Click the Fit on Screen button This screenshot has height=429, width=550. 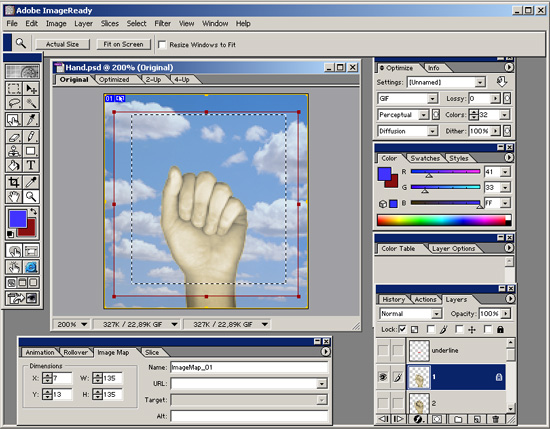pos(123,44)
